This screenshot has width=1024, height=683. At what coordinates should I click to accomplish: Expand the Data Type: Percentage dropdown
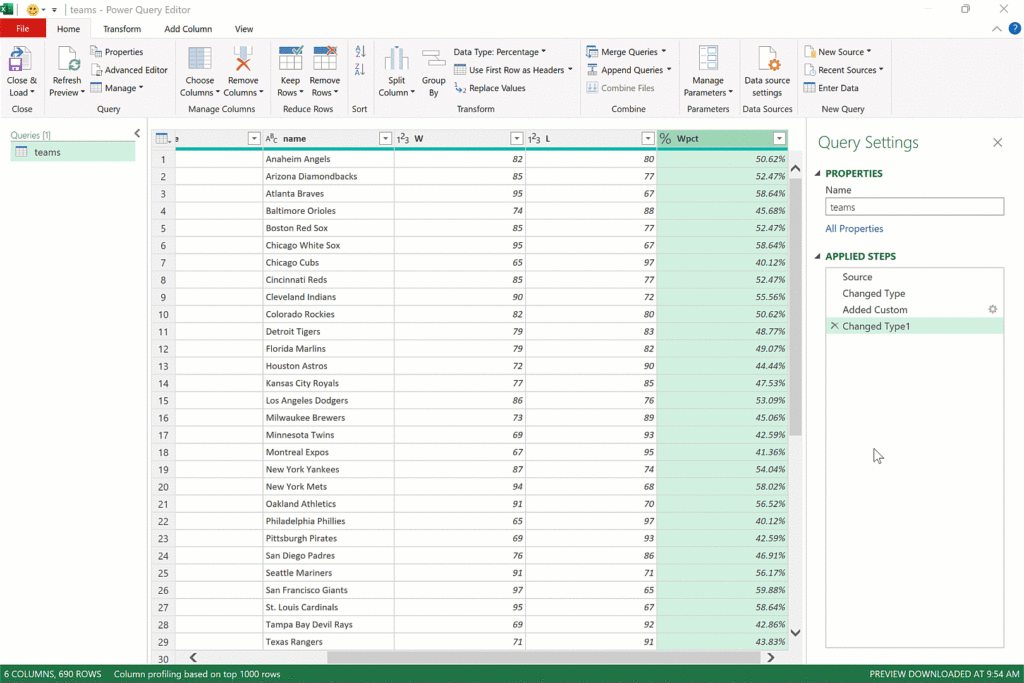click(500, 52)
